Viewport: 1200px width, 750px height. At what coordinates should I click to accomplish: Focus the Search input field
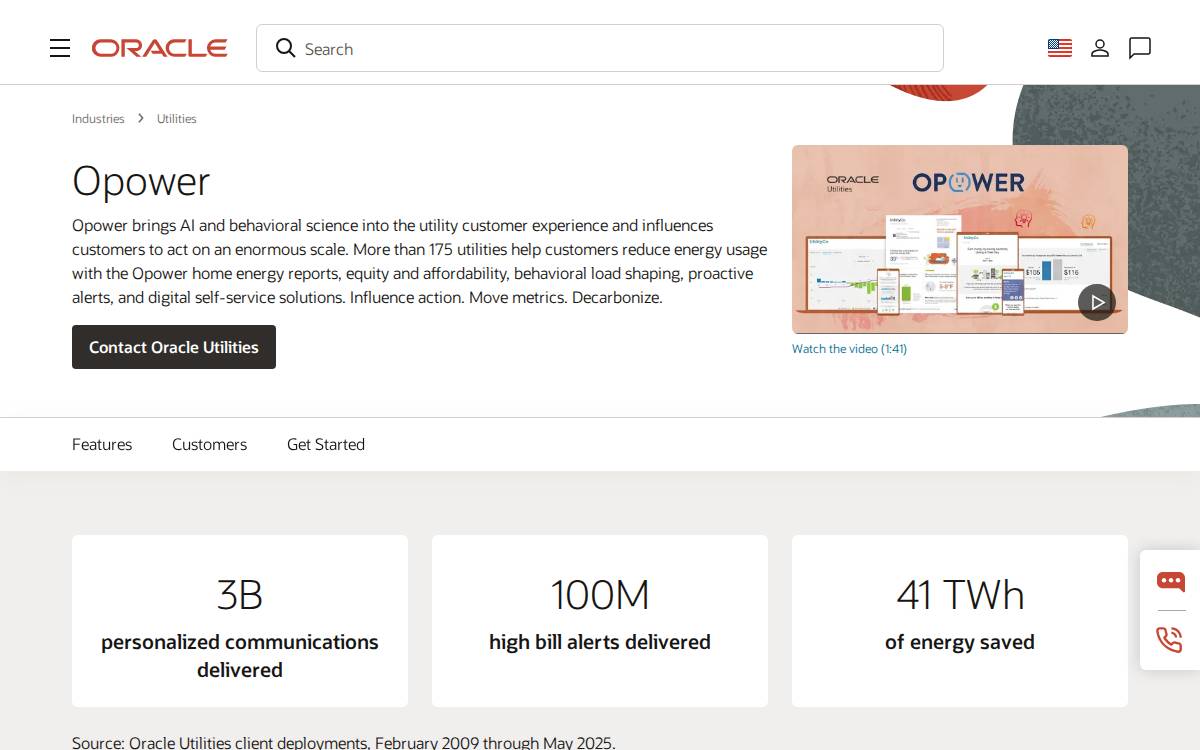pyautogui.click(x=600, y=48)
